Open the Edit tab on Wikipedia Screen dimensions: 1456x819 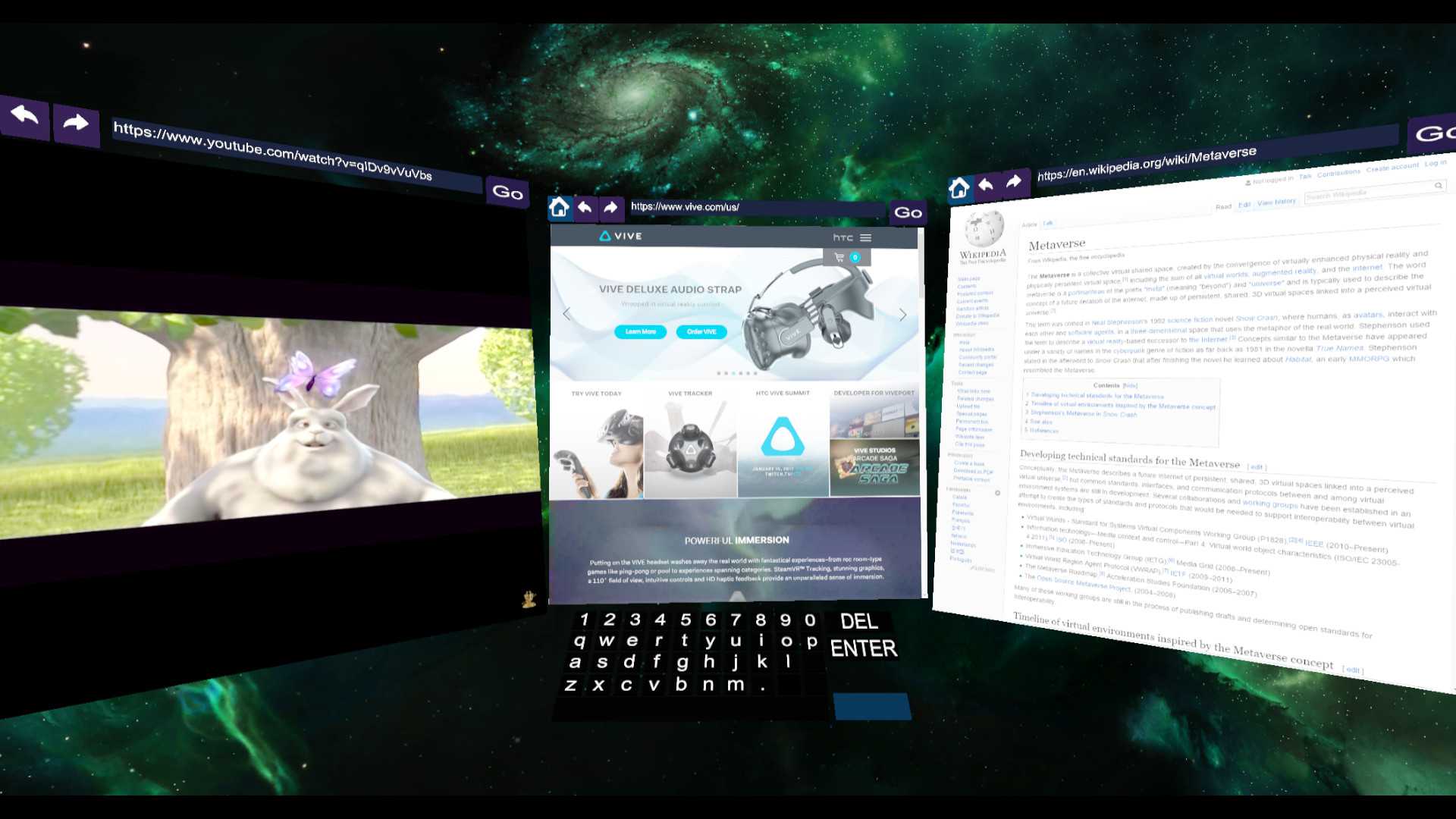(x=1244, y=205)
